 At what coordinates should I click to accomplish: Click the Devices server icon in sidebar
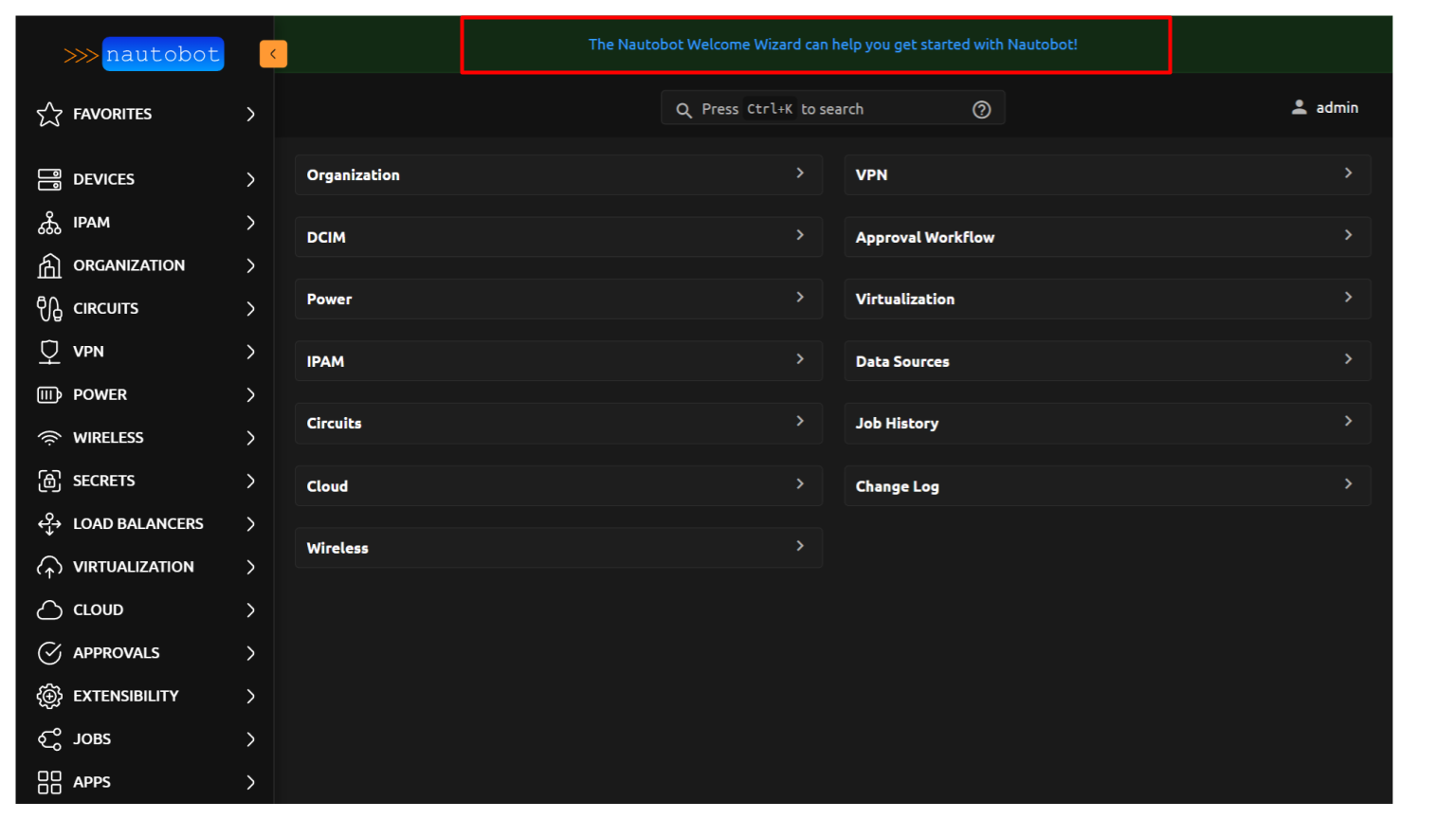[x=49, y=179]
